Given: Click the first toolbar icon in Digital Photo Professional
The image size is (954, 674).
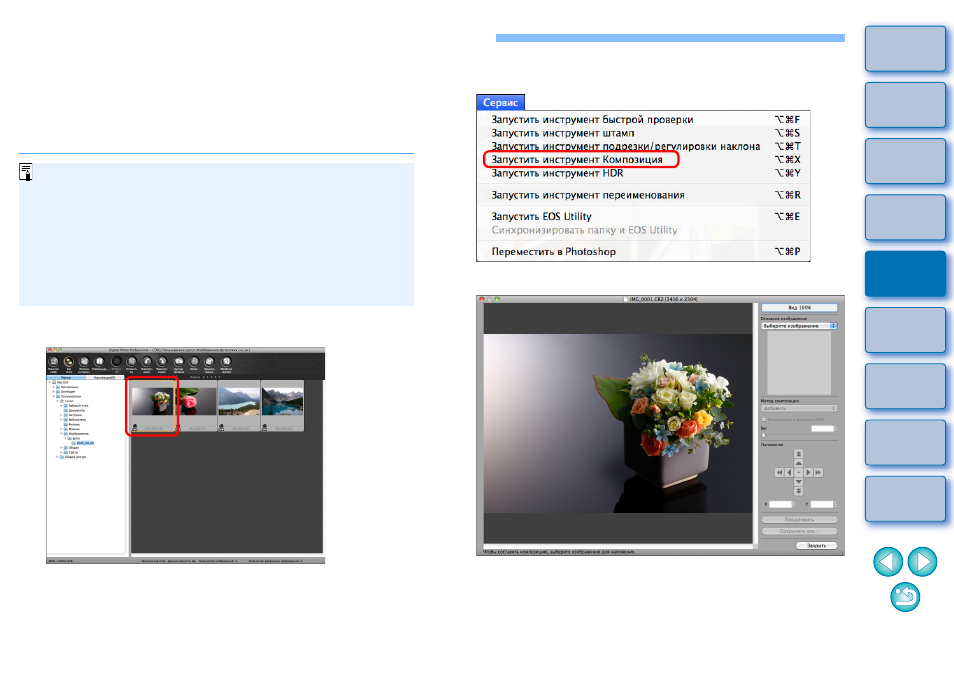Looking at the screenshot, I should click(54, 361).
